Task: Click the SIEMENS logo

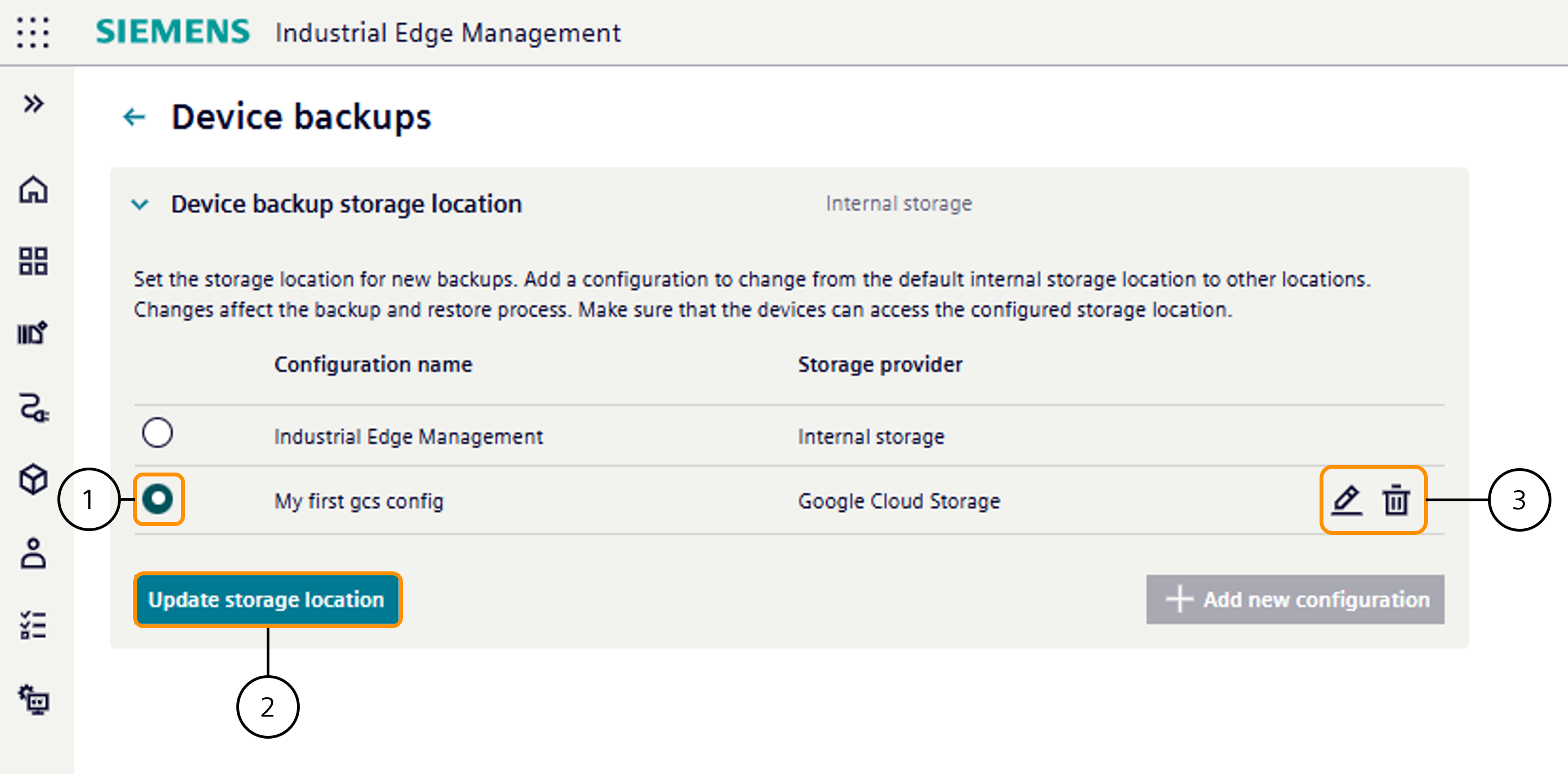Action: pos(173,31)
